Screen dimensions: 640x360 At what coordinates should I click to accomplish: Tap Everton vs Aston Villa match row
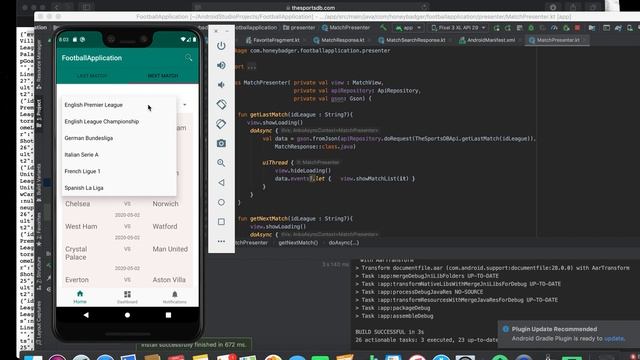pos(127,280)
